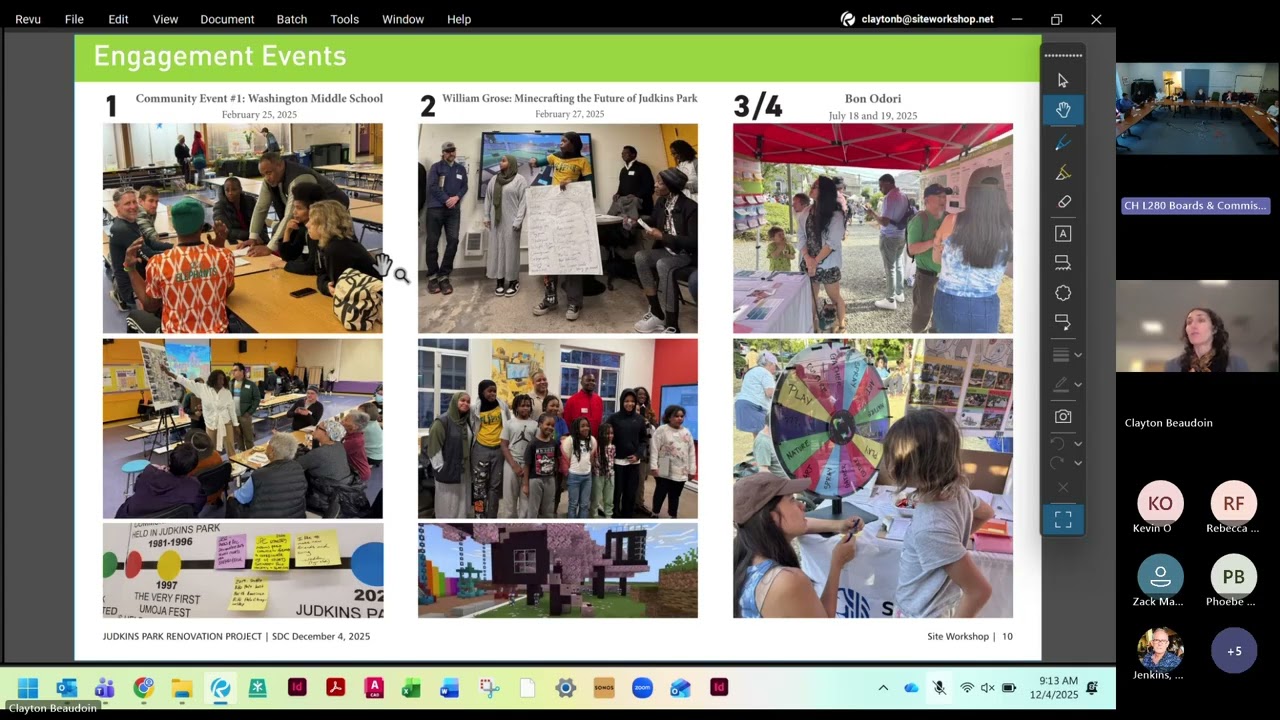The height and width of the screenshot is (720, 1280).
Task: Open the Window menu
Action: click(x=403, y=19)
